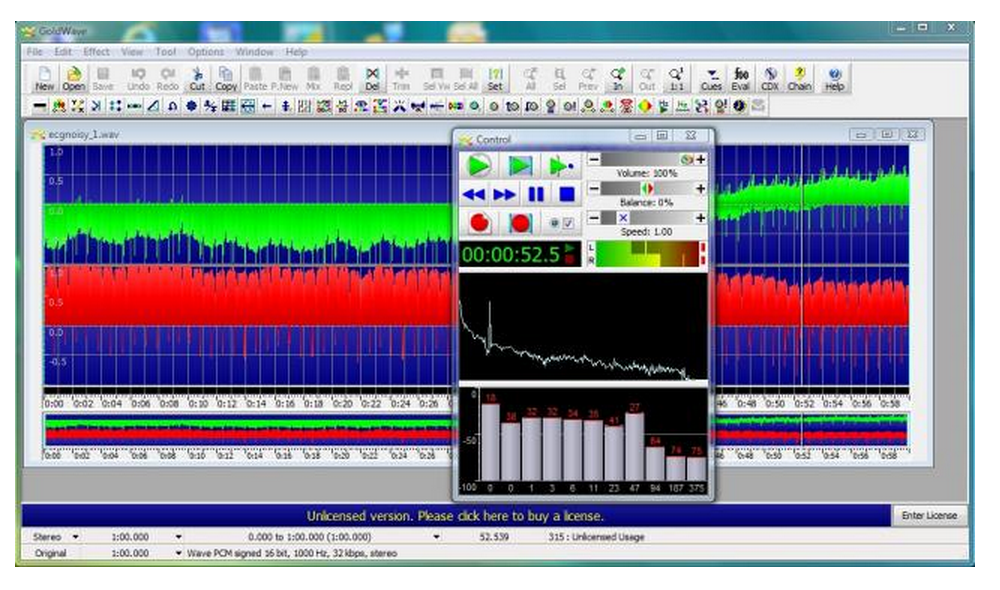Copy selection with the Copy icon

tap(226, 79)
